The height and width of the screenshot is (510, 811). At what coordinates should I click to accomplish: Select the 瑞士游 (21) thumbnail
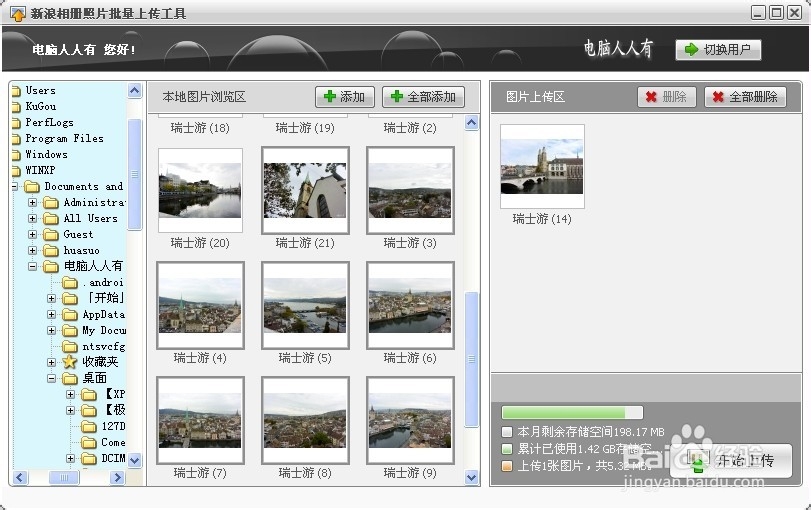pos(305,190)
